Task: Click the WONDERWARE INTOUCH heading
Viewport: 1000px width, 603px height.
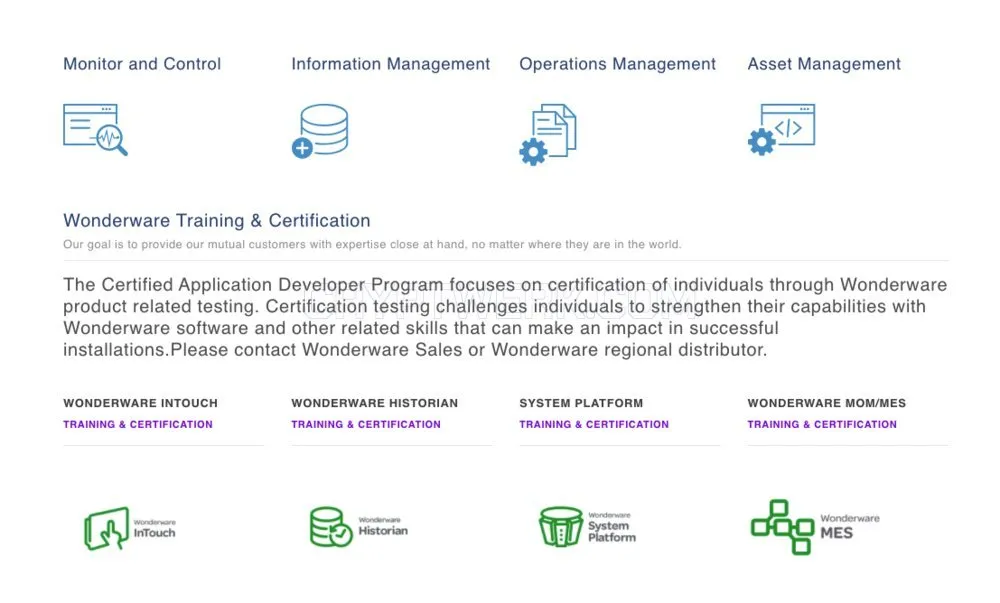Action: [140, 403]
